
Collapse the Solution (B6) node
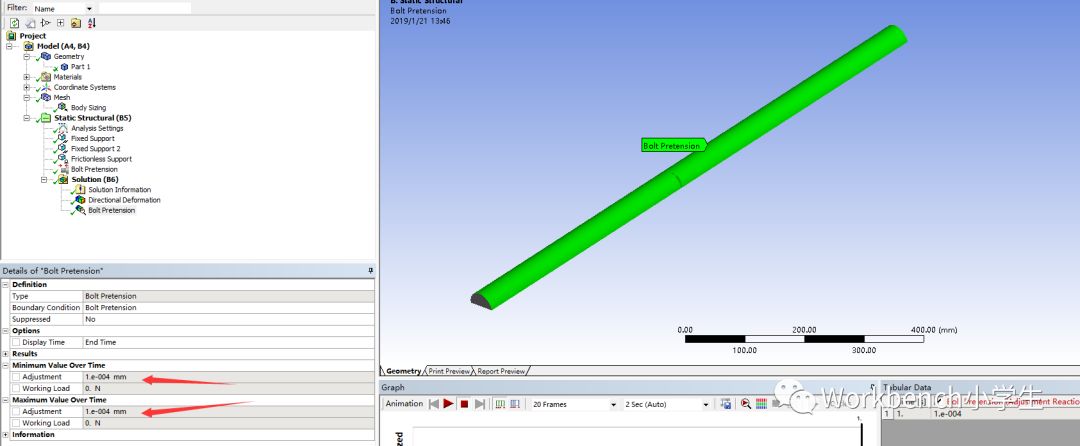[x=43, y=180]
